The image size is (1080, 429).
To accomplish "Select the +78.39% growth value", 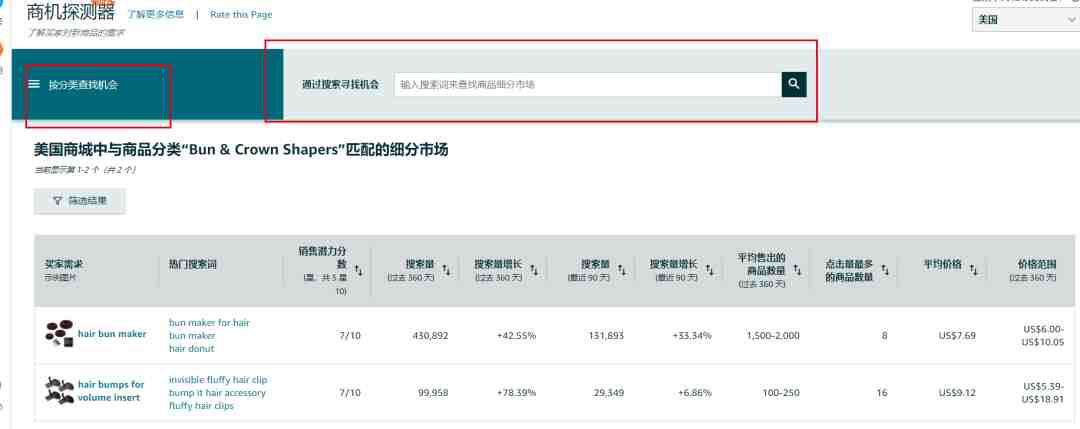I will point(516,393).
